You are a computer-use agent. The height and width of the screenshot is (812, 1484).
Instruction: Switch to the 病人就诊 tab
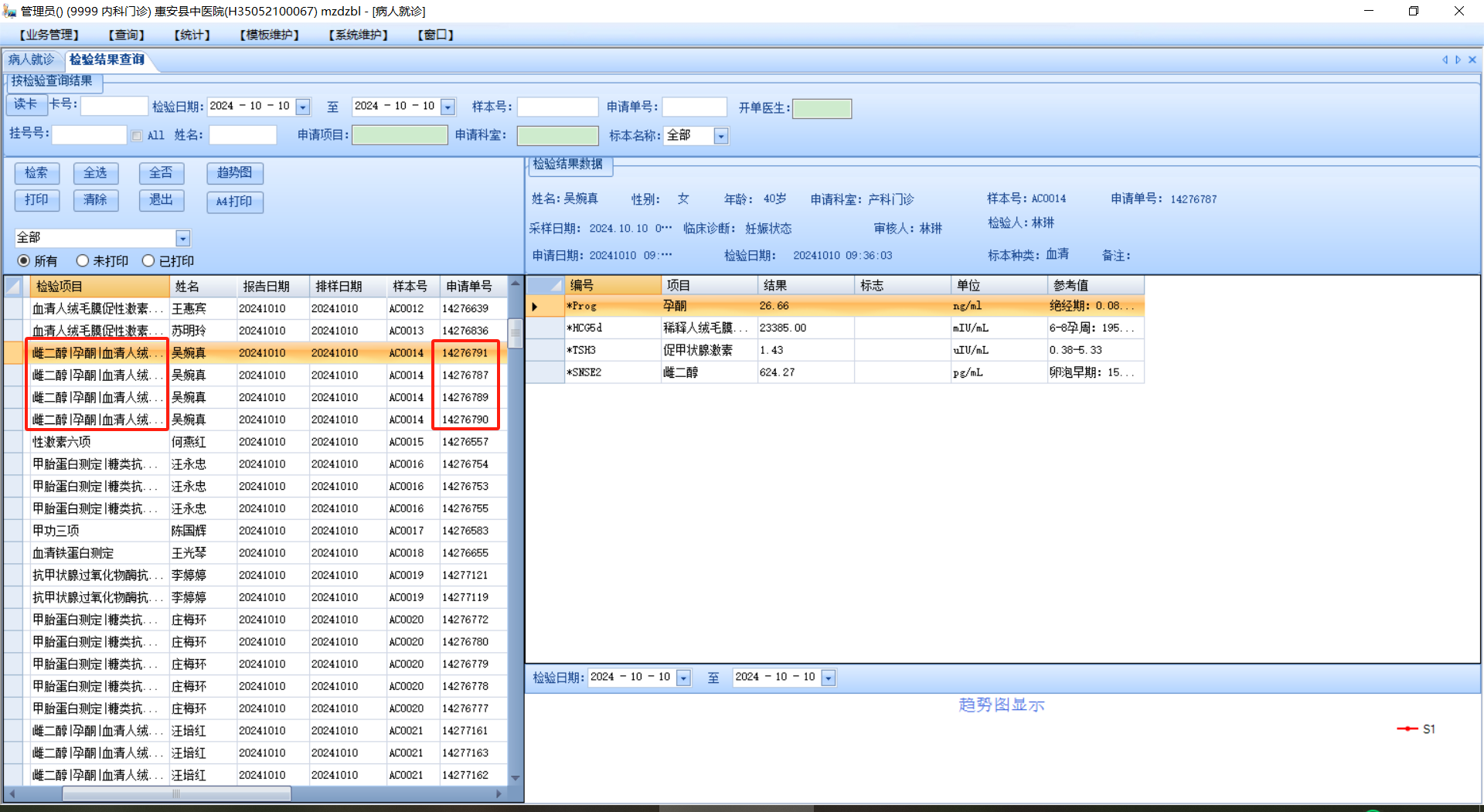pyautogui.click(x=32, y=59)
